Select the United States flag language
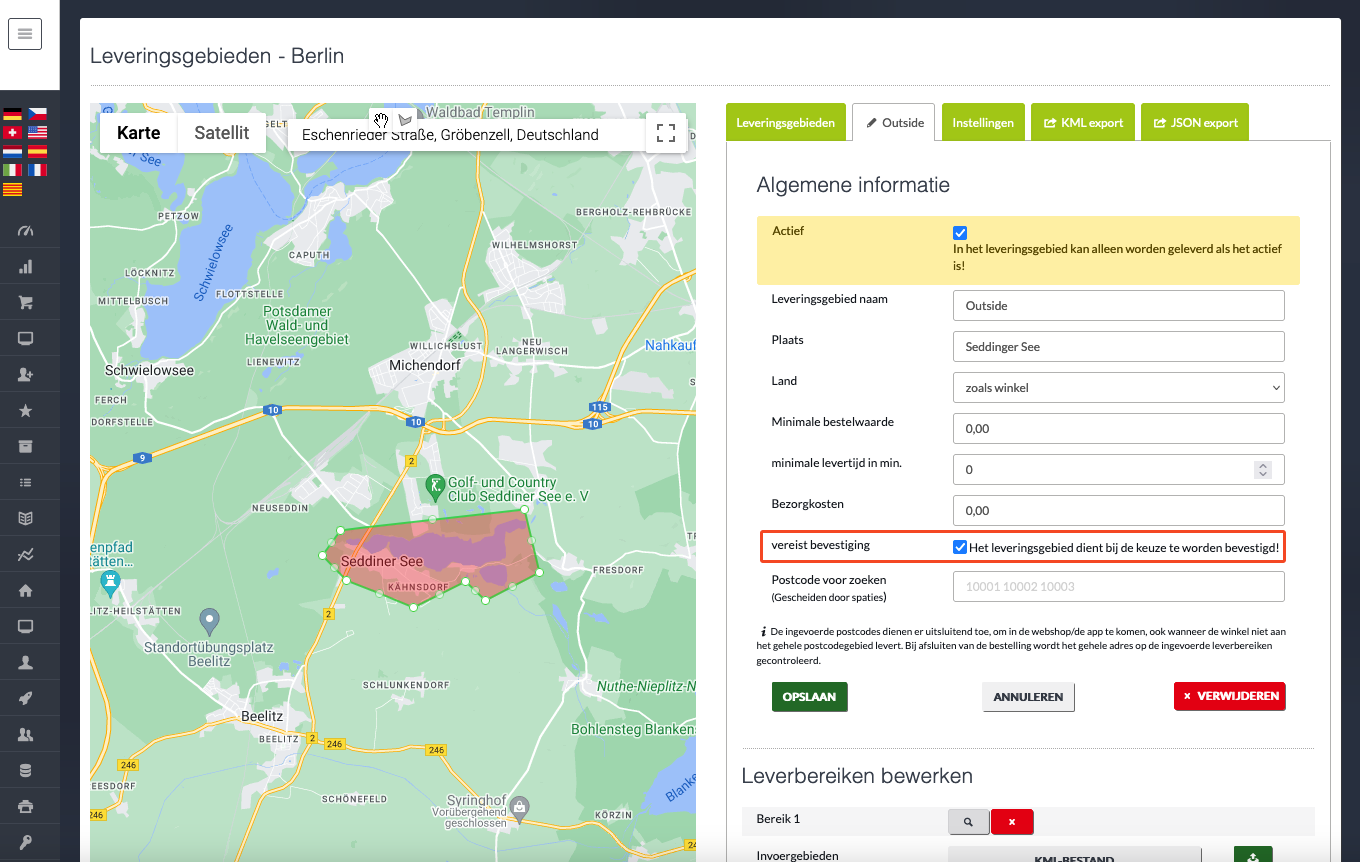1360x862 pixels. click(37, 132)
